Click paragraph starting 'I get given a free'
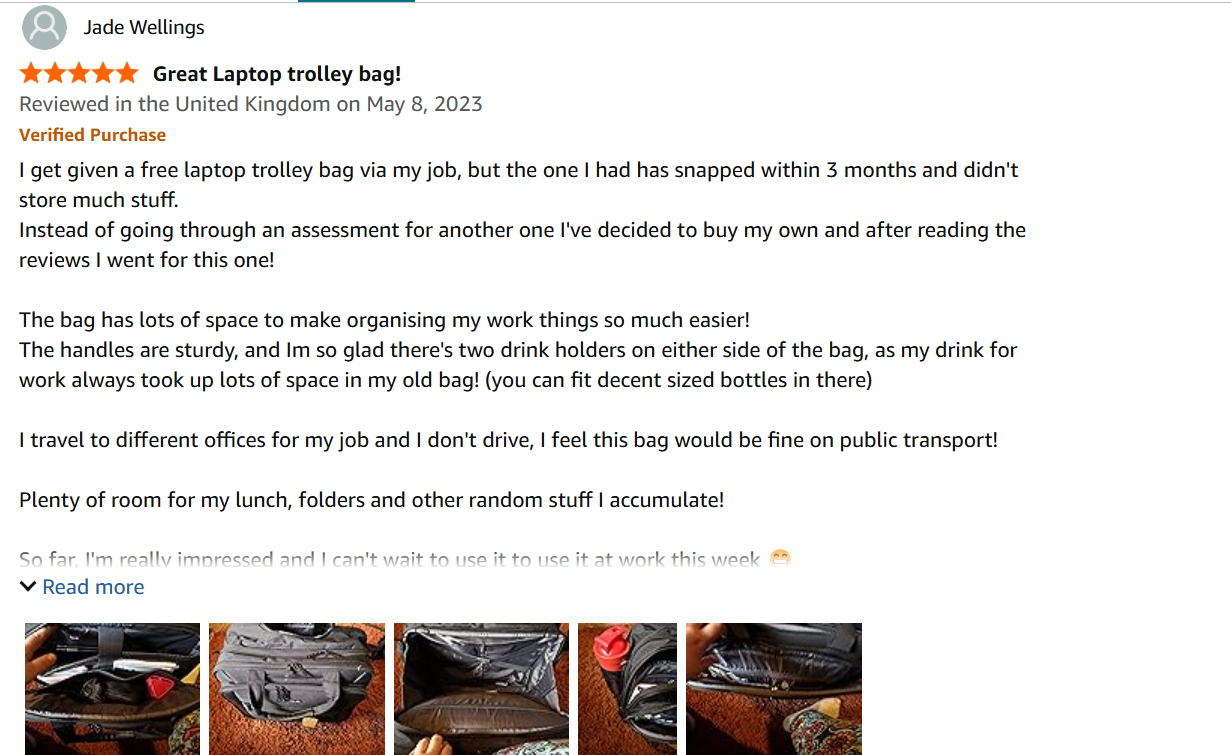This screenshot has height=755, width=1231. [518, 185]
